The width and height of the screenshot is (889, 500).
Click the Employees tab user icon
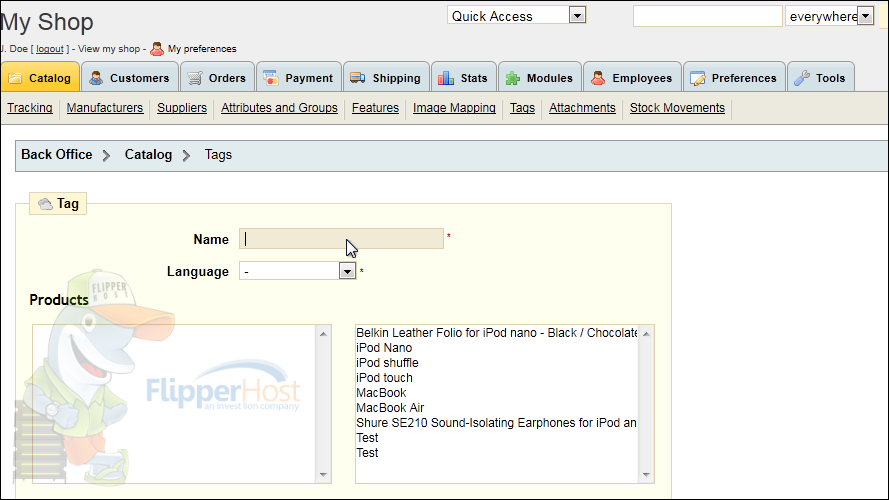598,78
